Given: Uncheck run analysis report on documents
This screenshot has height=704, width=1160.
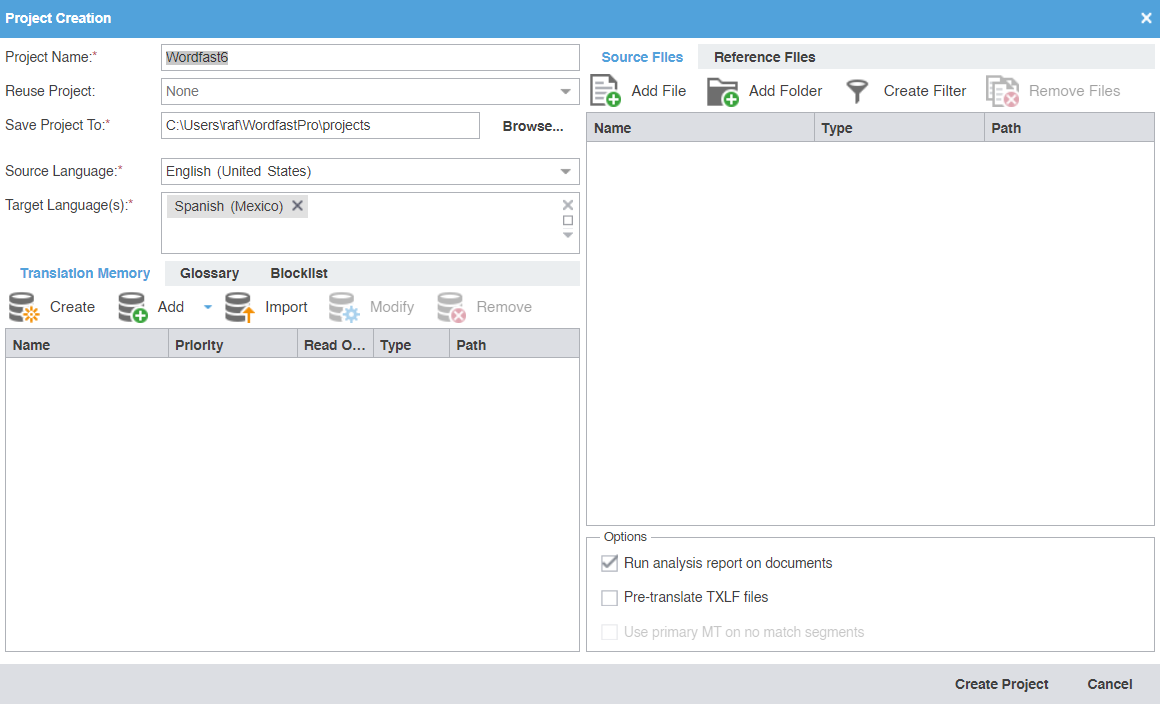Looking at the screenshot, I should click(610, 563).
